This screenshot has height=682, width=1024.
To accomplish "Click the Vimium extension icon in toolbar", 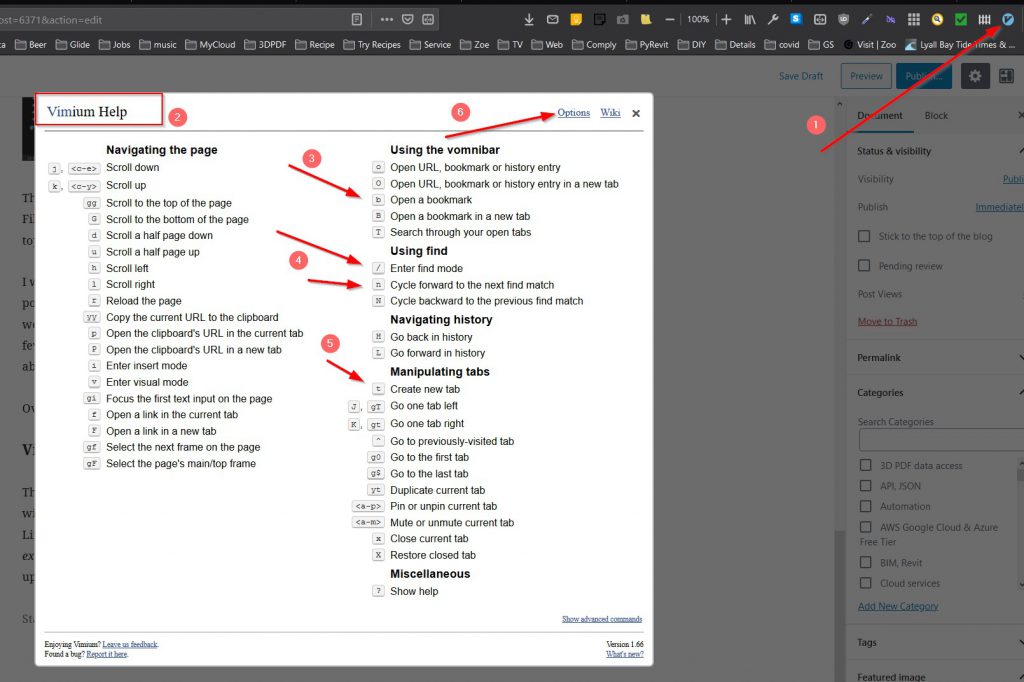I will [1008, 19].
